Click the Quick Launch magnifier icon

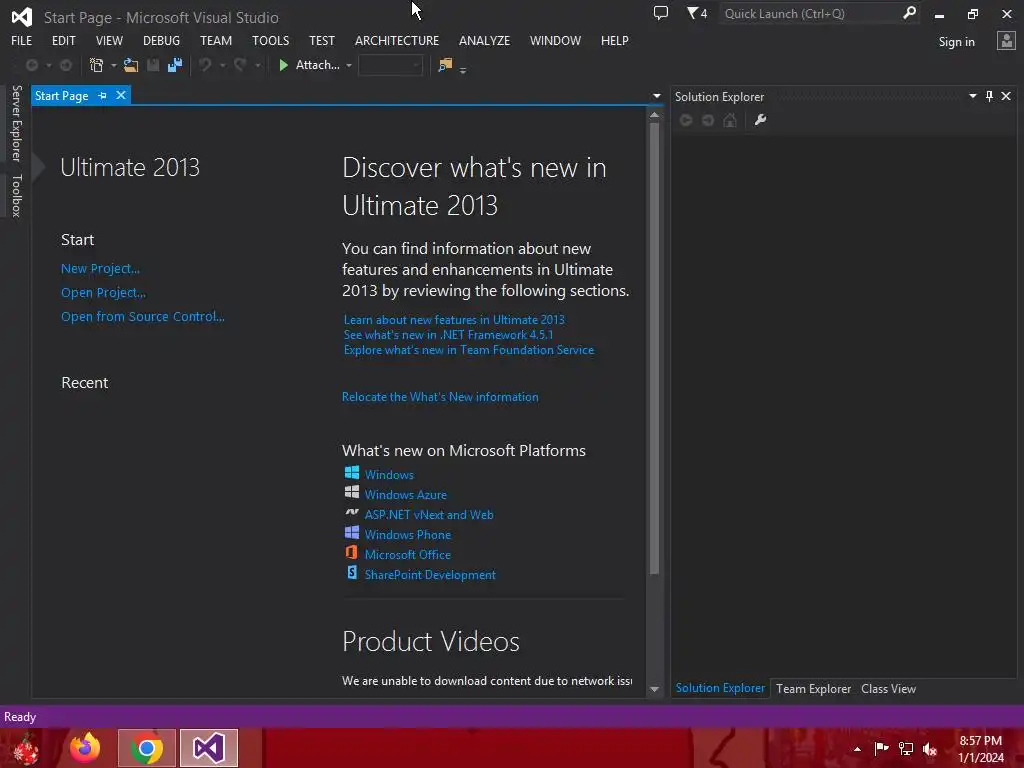909,13
